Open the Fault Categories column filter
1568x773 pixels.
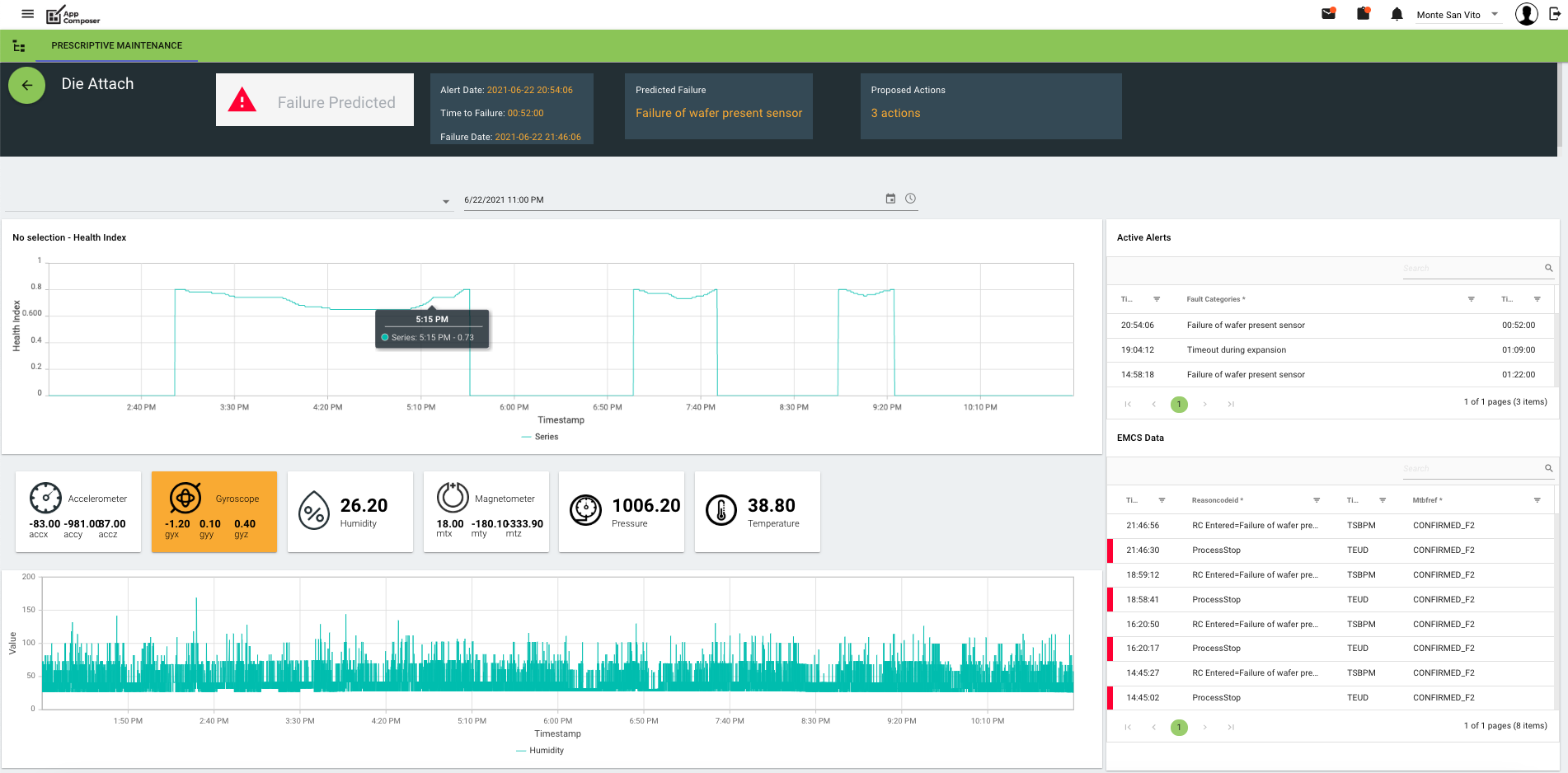[x=1471, y=299]
